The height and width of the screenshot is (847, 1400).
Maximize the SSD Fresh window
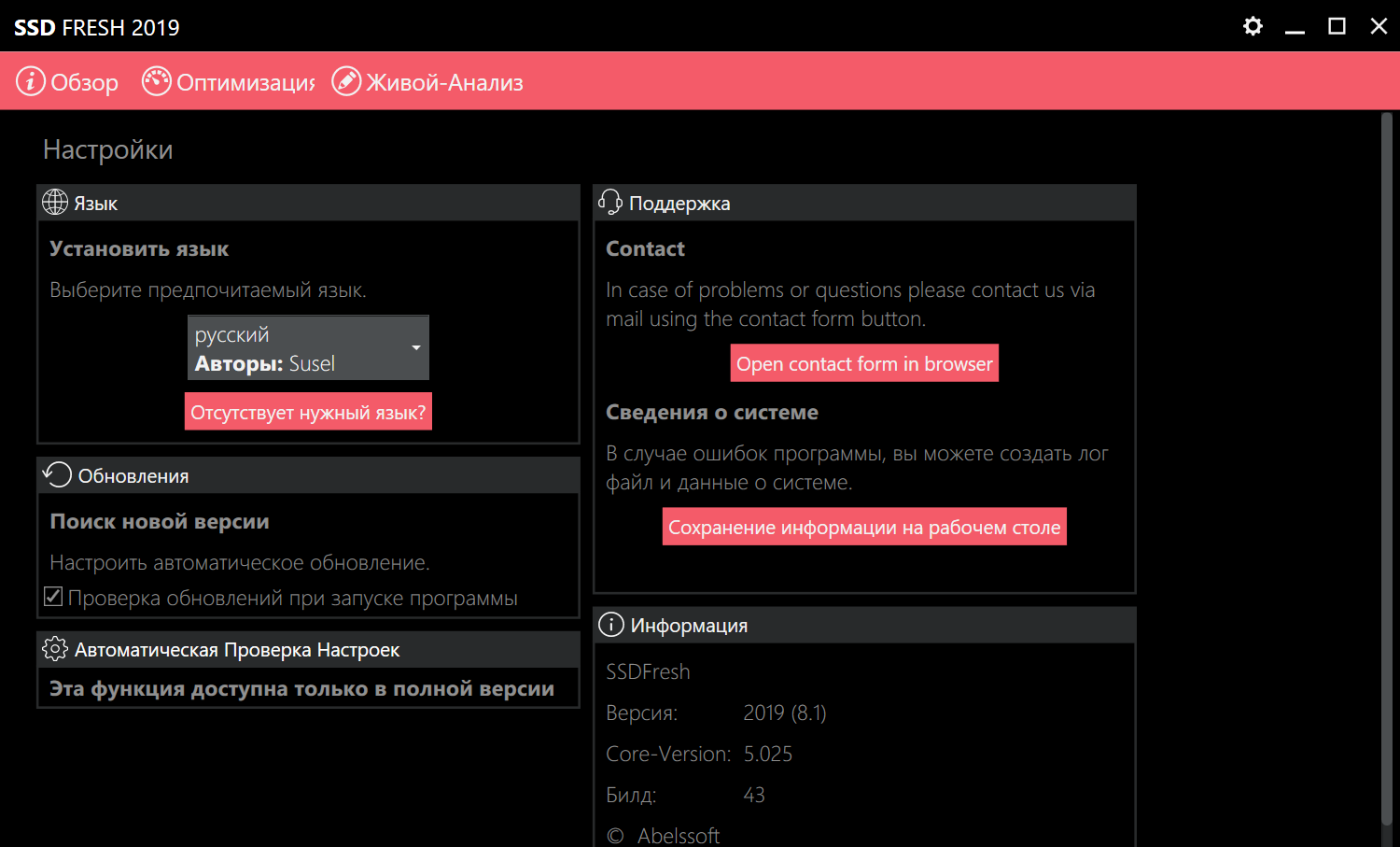coord(1337,26)
